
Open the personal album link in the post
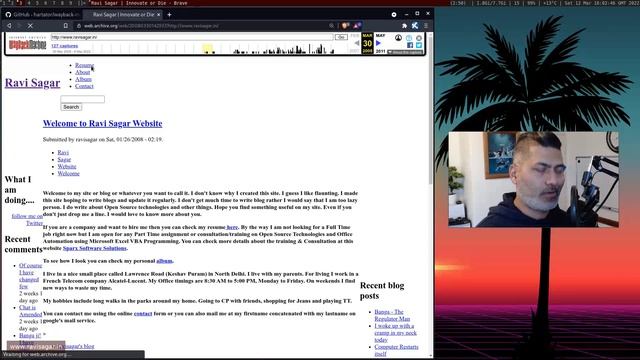tap(164, 261)
